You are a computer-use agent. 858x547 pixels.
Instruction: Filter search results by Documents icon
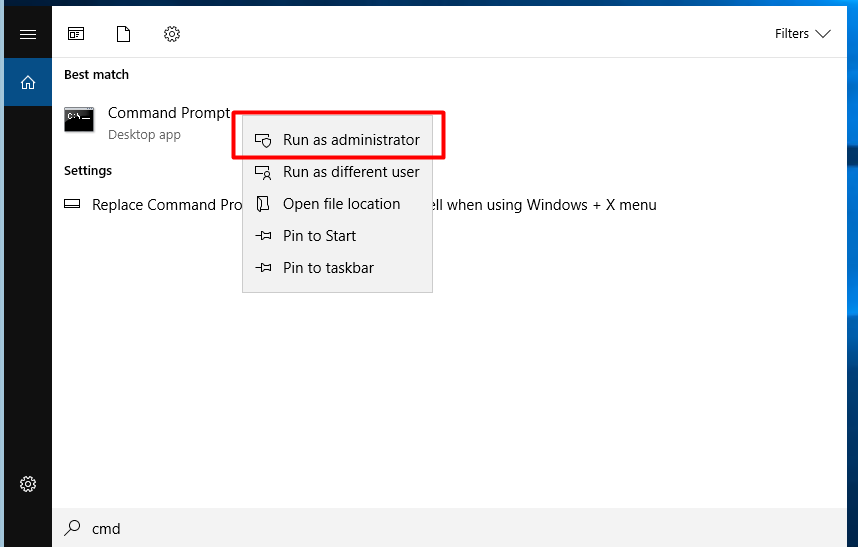tap(124, 34)
